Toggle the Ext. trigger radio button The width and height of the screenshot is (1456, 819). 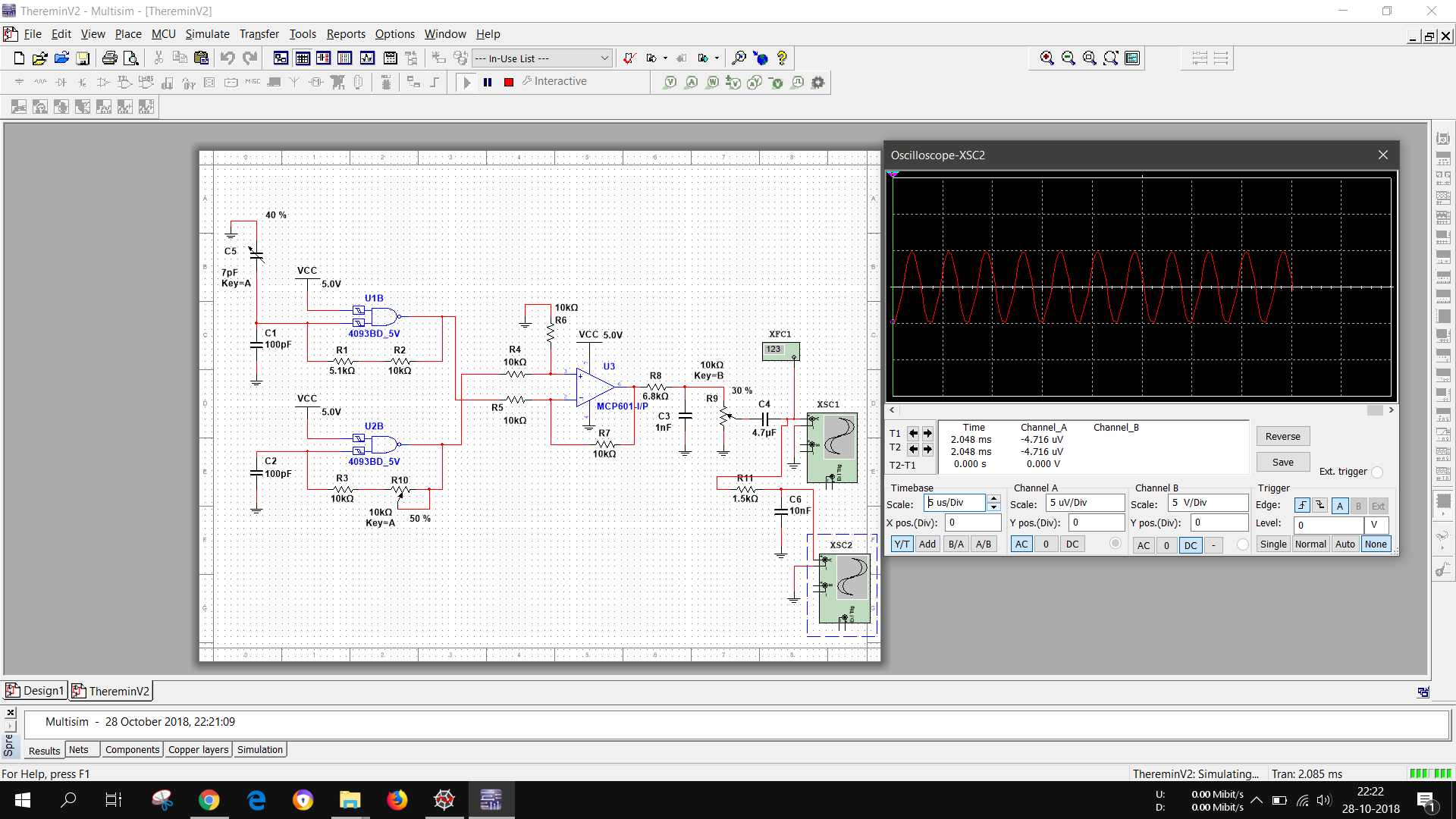pos(1377,472)
